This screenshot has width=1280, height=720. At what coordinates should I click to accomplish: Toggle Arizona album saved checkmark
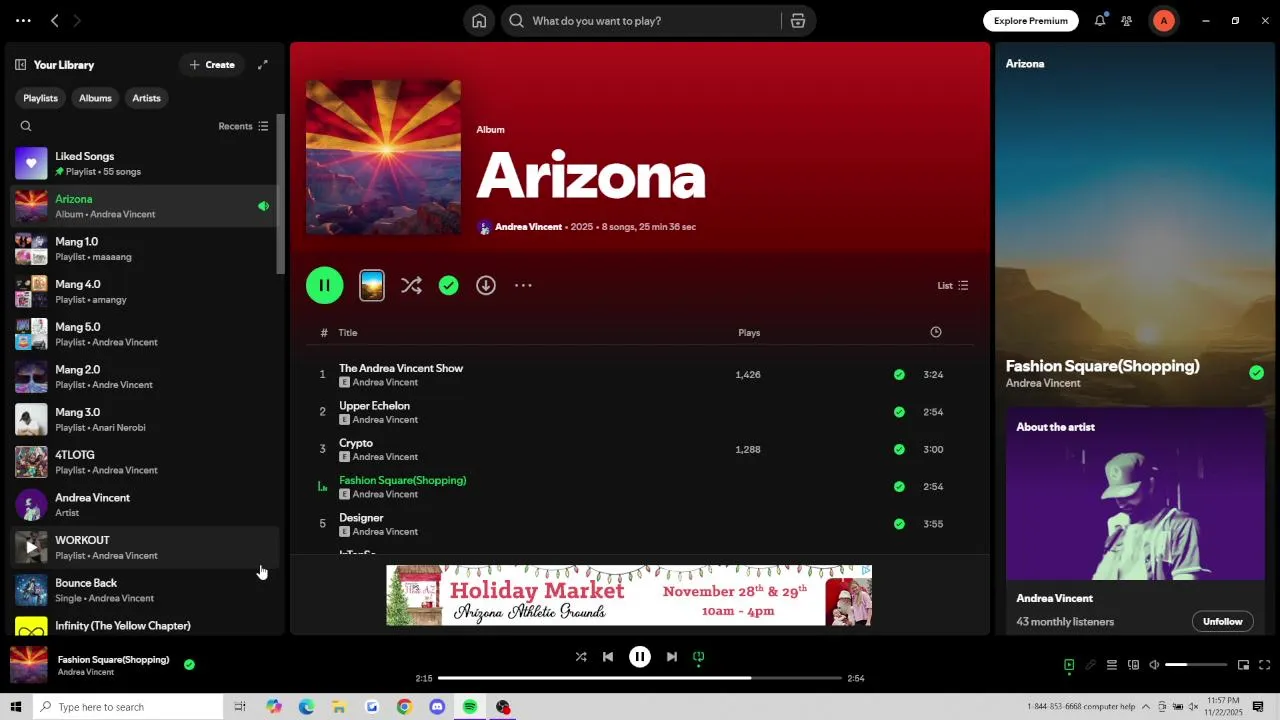coord(449,286)
